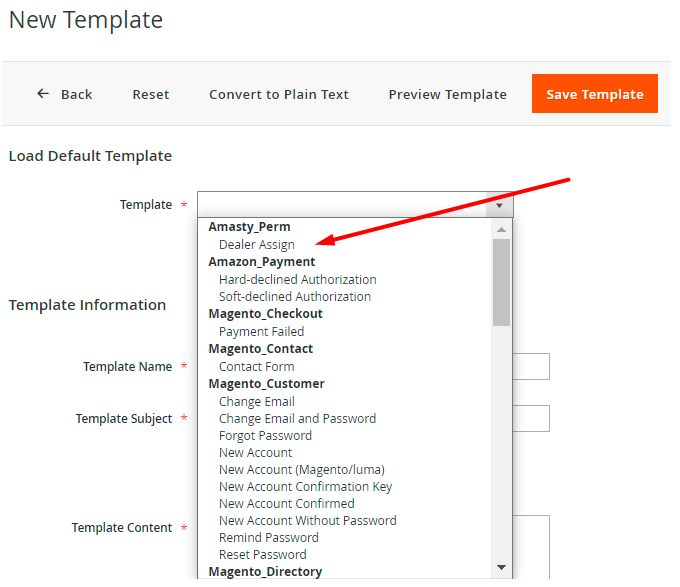Pick Forgot Password template
The width and height of the screenshot is (680, 587).
pos(265,436)
